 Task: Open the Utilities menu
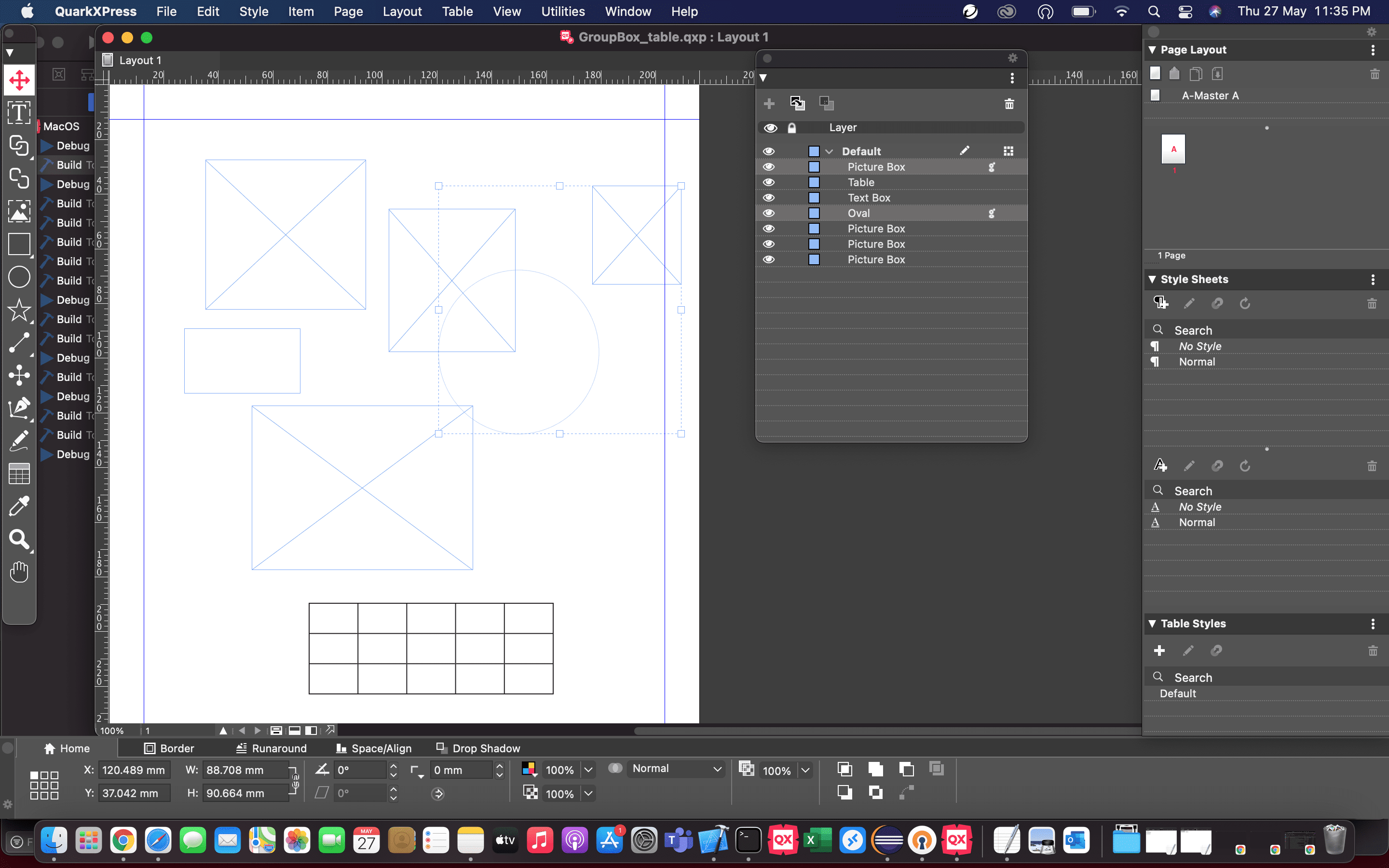point(562,11)
